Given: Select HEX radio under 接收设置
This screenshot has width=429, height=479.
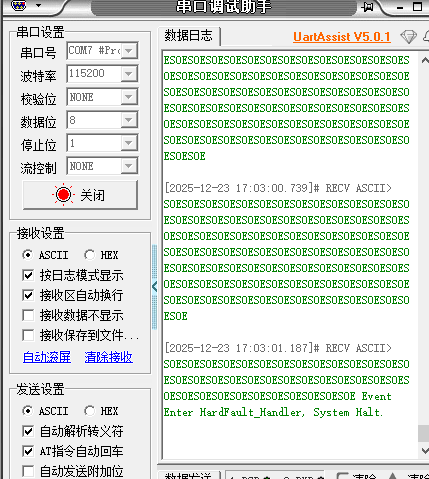Looking at the screenshot, I should (89, 255).
